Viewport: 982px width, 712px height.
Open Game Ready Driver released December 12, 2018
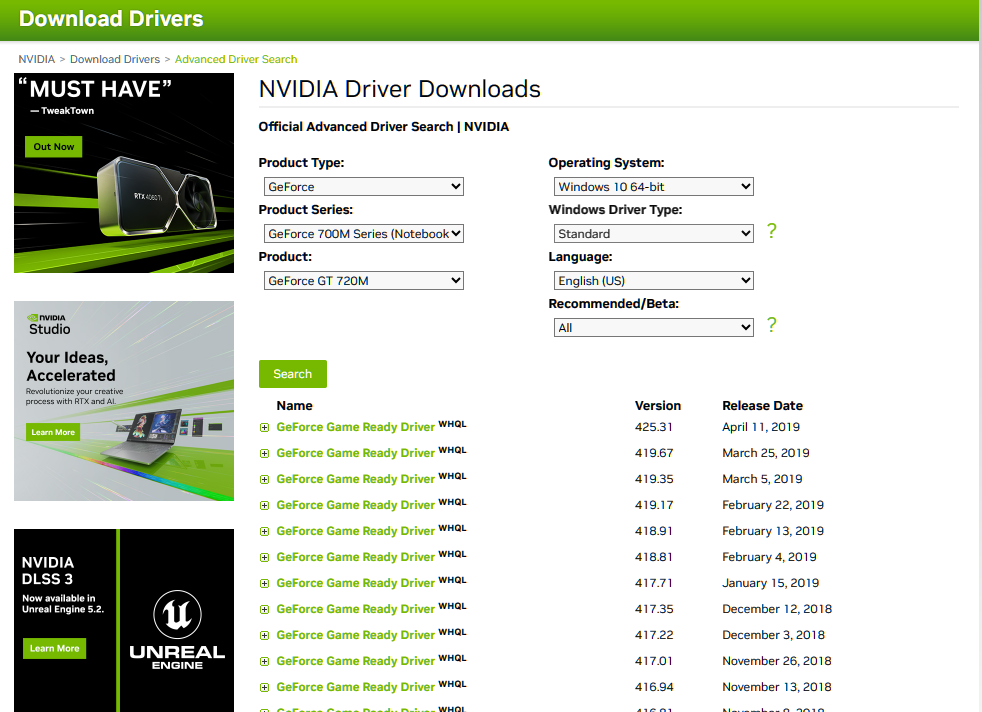click(356, 609)
